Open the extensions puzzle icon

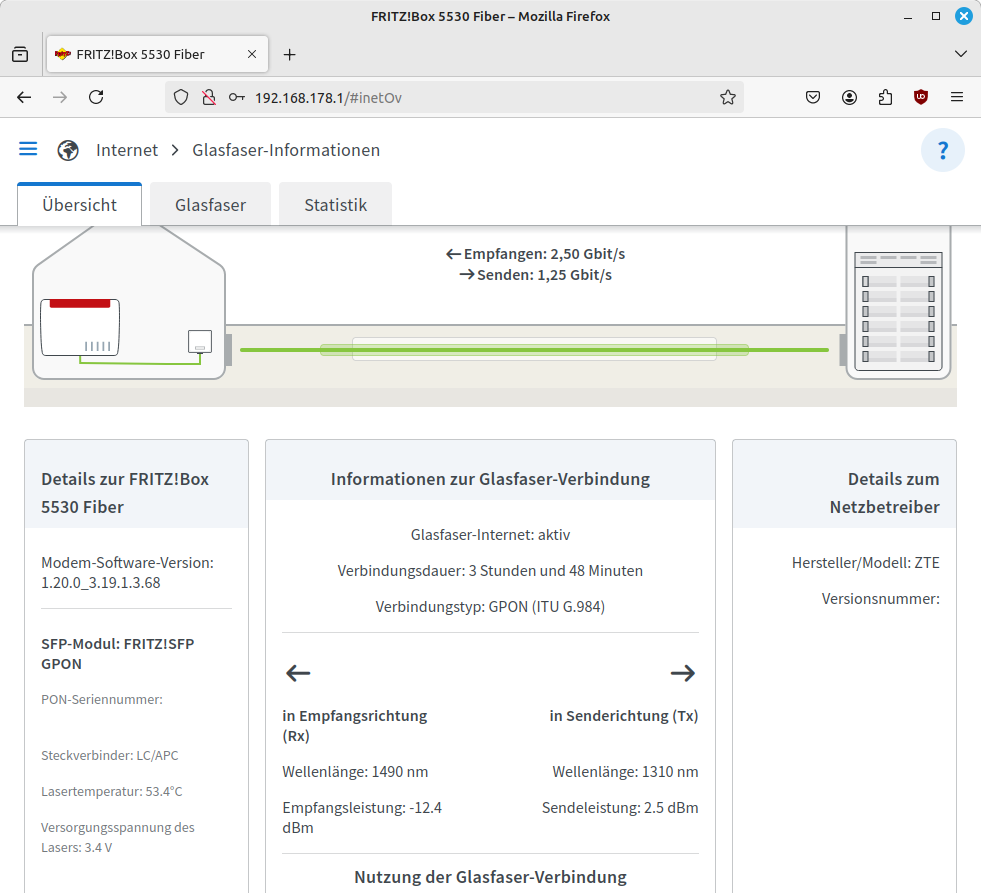885,97
